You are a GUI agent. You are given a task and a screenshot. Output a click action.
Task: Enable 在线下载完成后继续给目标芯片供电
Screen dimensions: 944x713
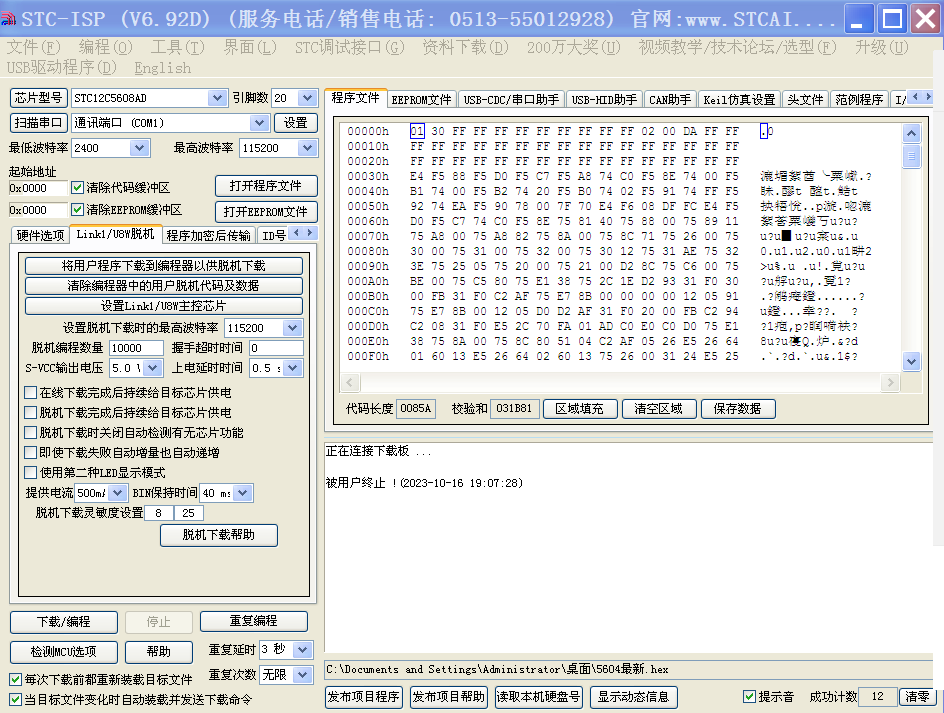point(31,393)
